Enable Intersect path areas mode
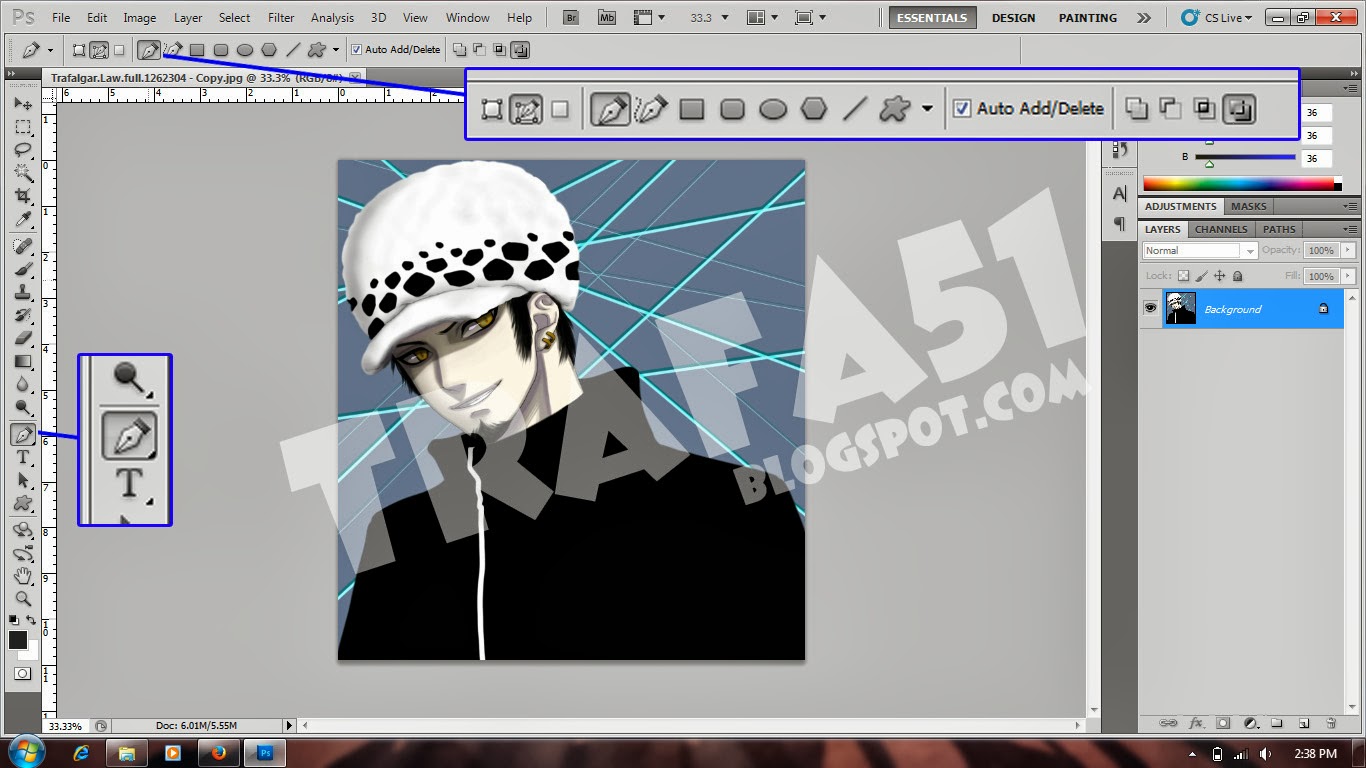Image resolution: width=1366 pixels, height=768 pixels. (x=499, y=49)
